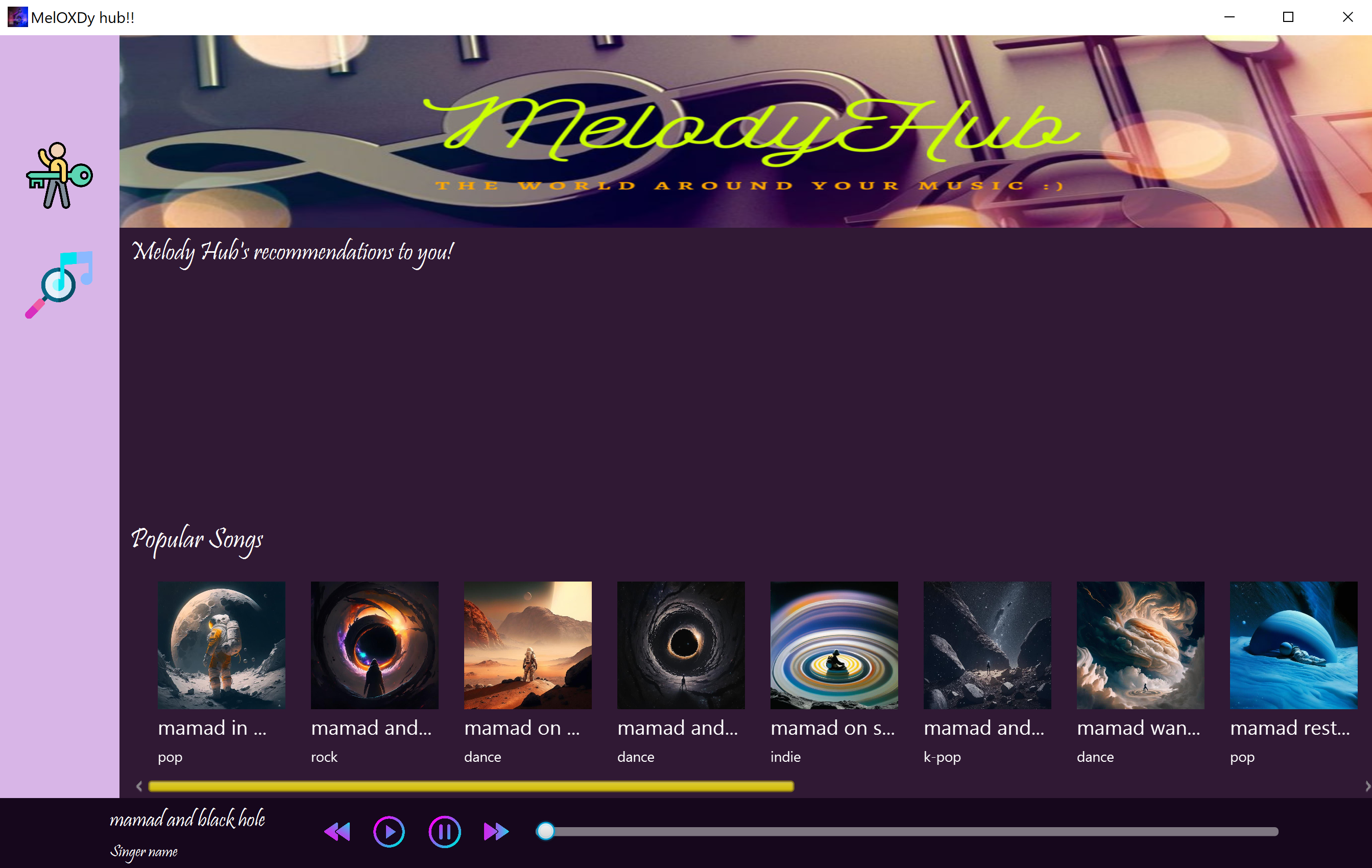Viewport: 1372px width, 868px height.
Task: Click the Singer name label in player
Action: point(143,852)
